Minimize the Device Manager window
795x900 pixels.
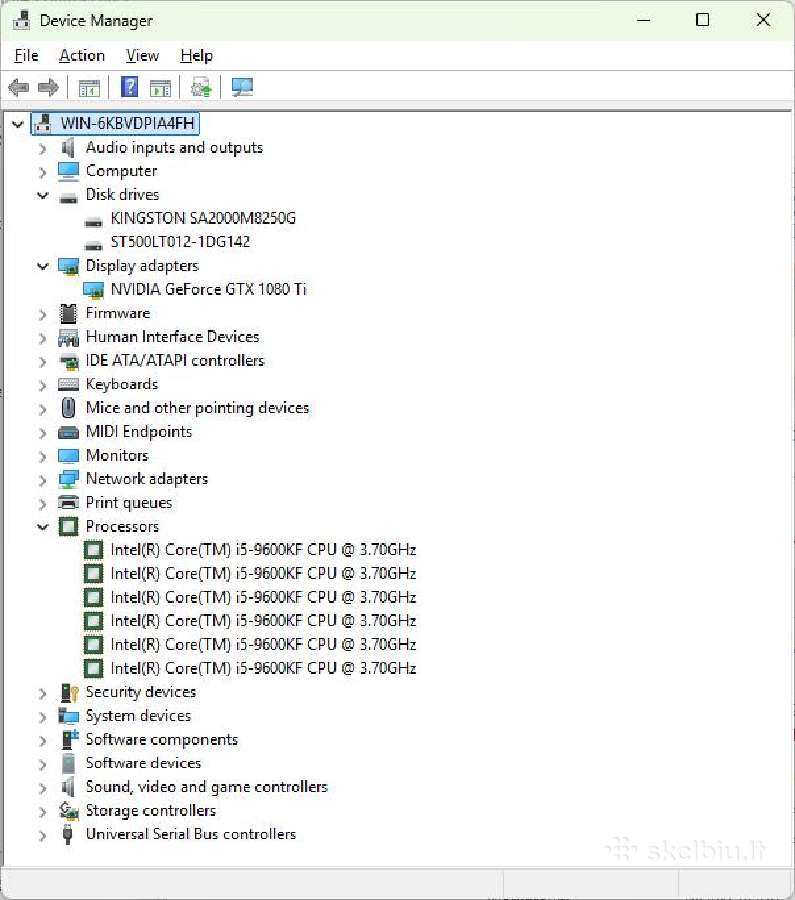(x=643, y=20)
